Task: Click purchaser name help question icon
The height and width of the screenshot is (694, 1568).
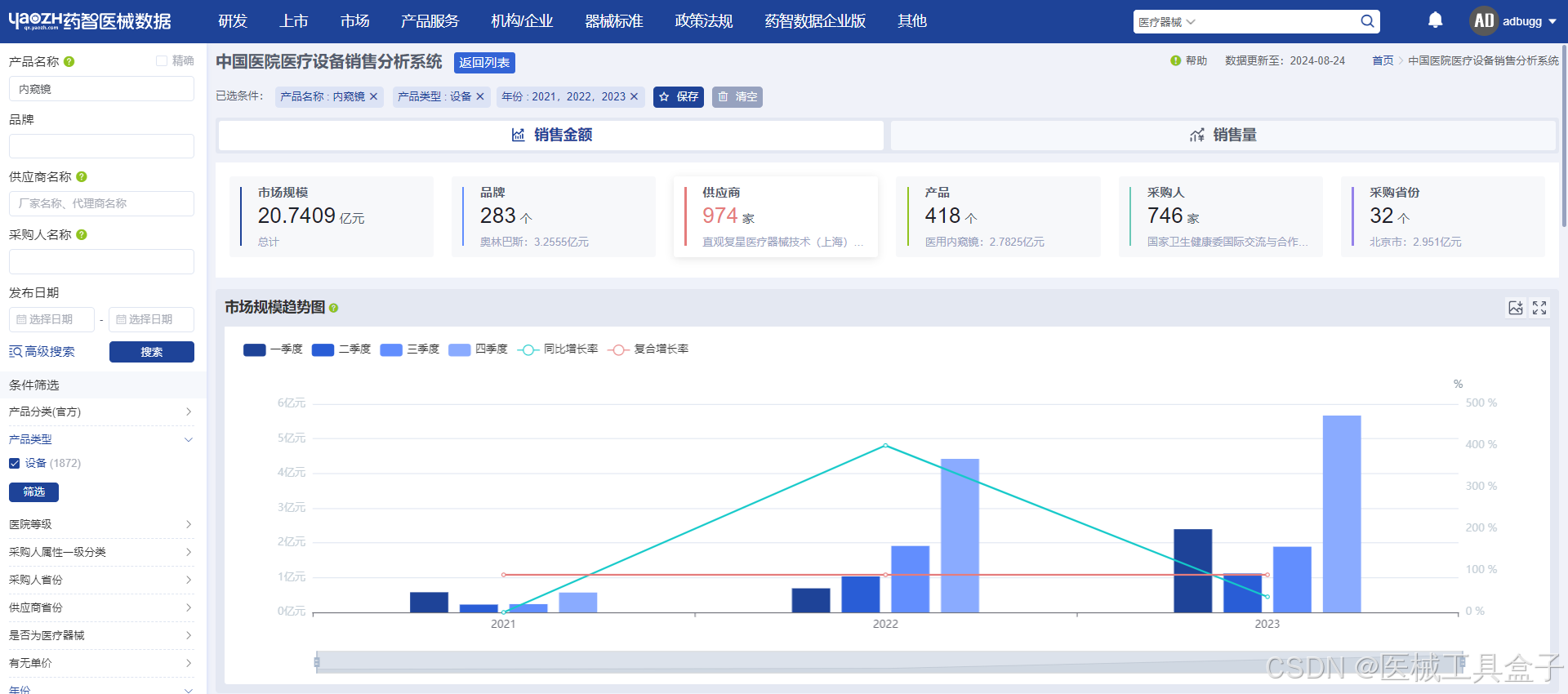Action: (82, 234)
